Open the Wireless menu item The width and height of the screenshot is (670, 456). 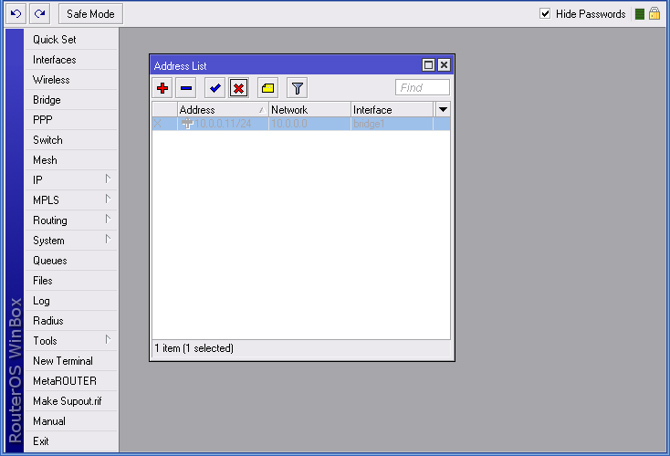point(51,80)
